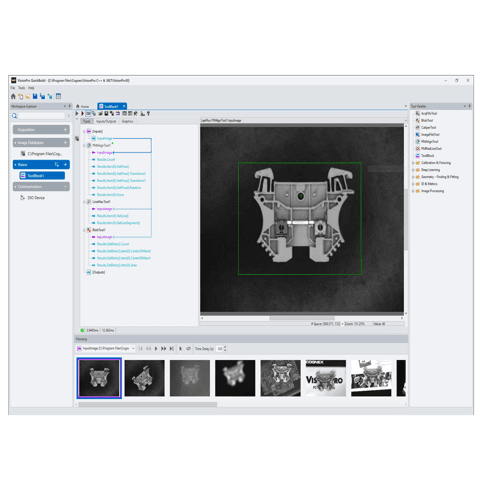Select the Image Databases section header

(41, 143)
